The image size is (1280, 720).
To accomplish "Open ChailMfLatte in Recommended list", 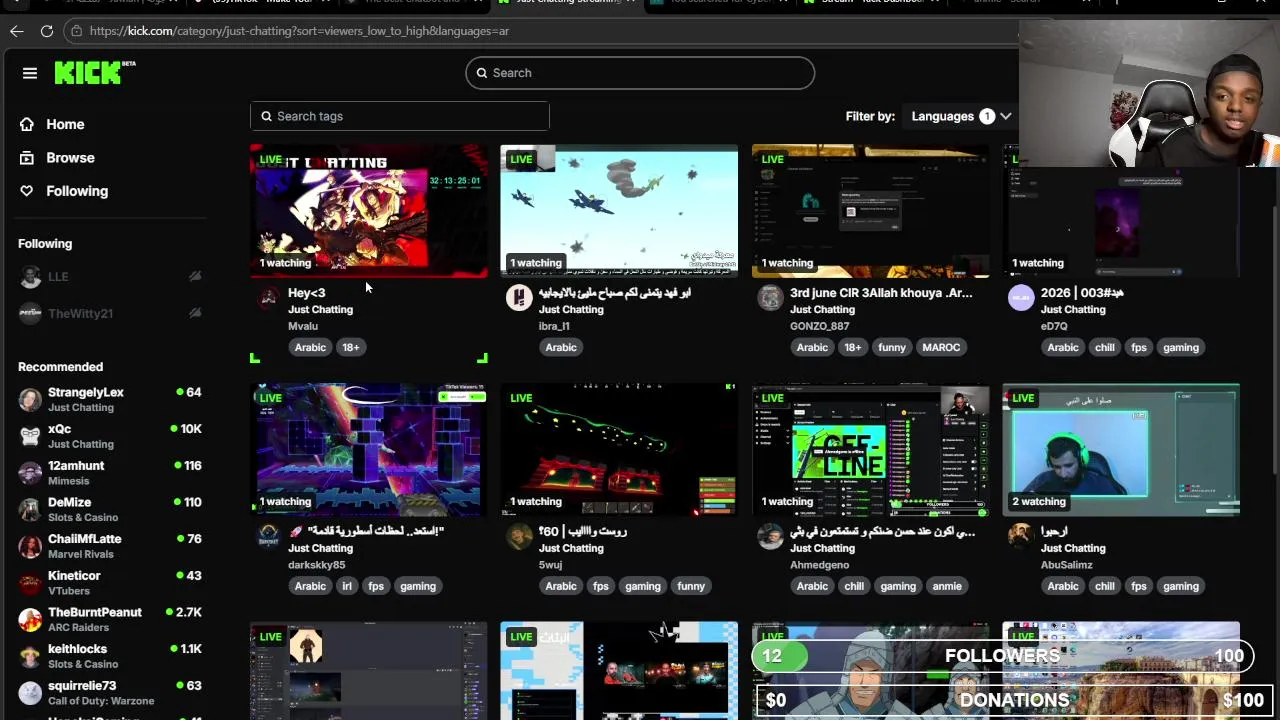I will 110,546.
